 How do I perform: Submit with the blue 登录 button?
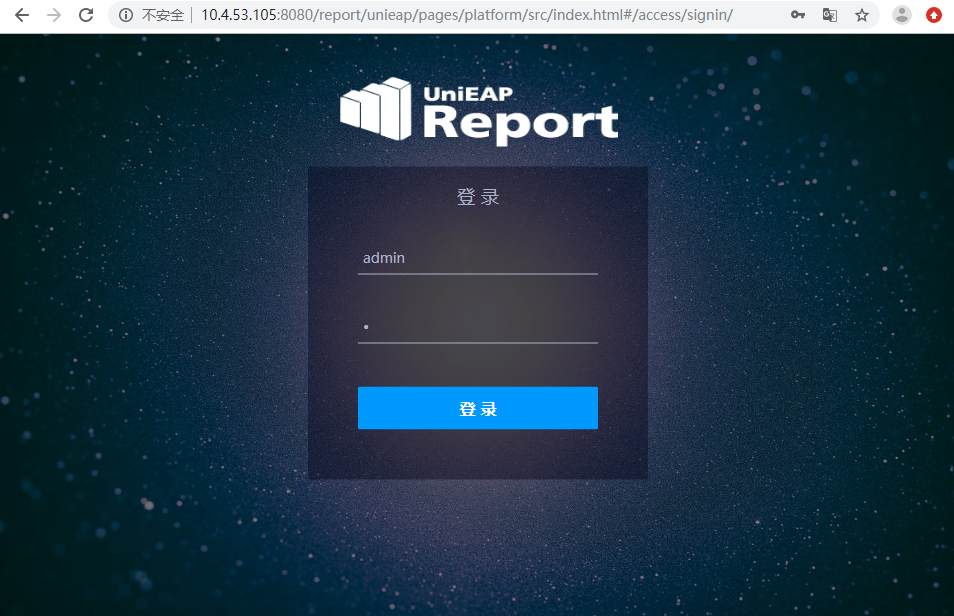(x=478, y=408)
